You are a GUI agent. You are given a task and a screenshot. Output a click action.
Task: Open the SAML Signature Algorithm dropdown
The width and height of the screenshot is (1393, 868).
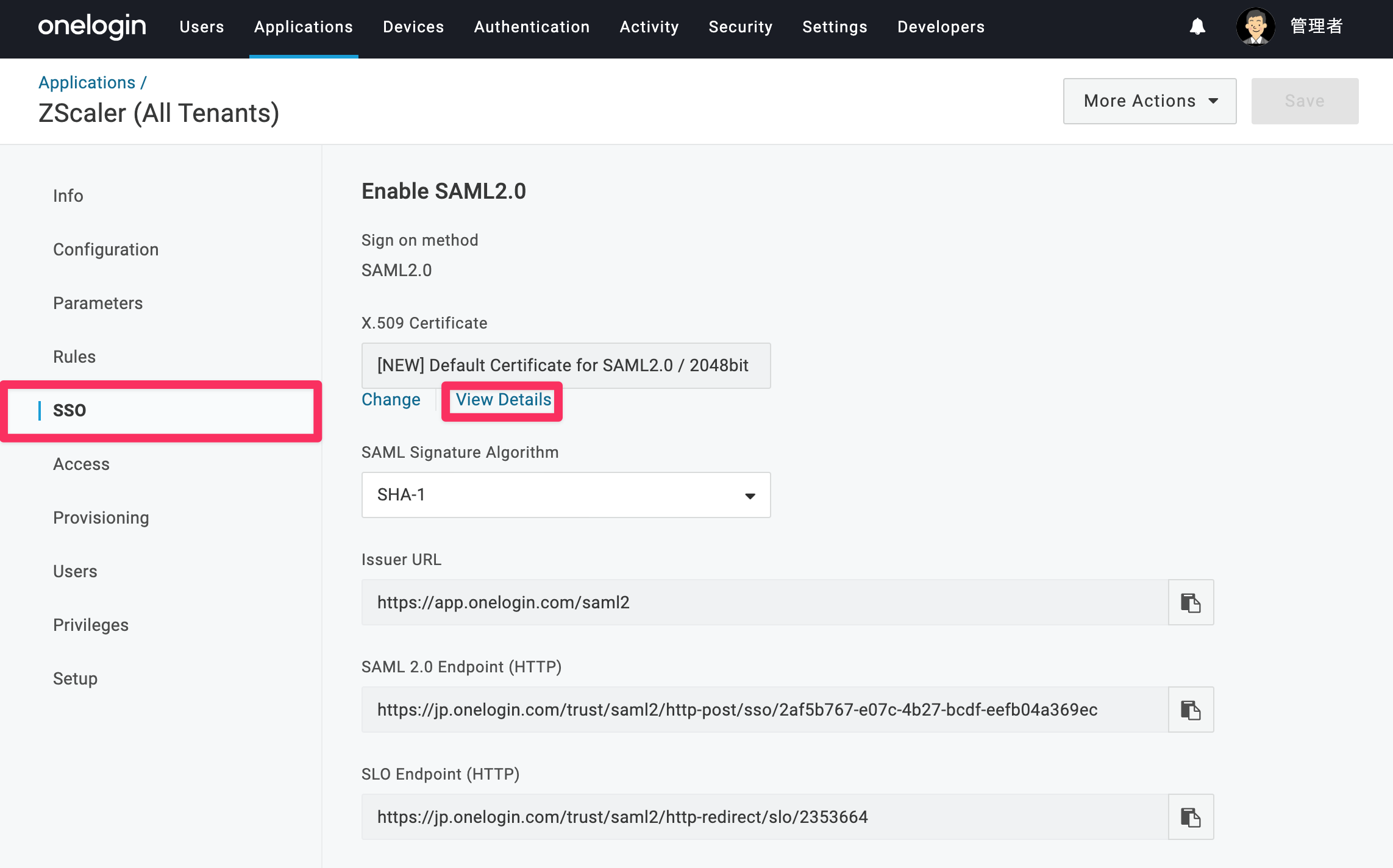[x=566, y=495]
